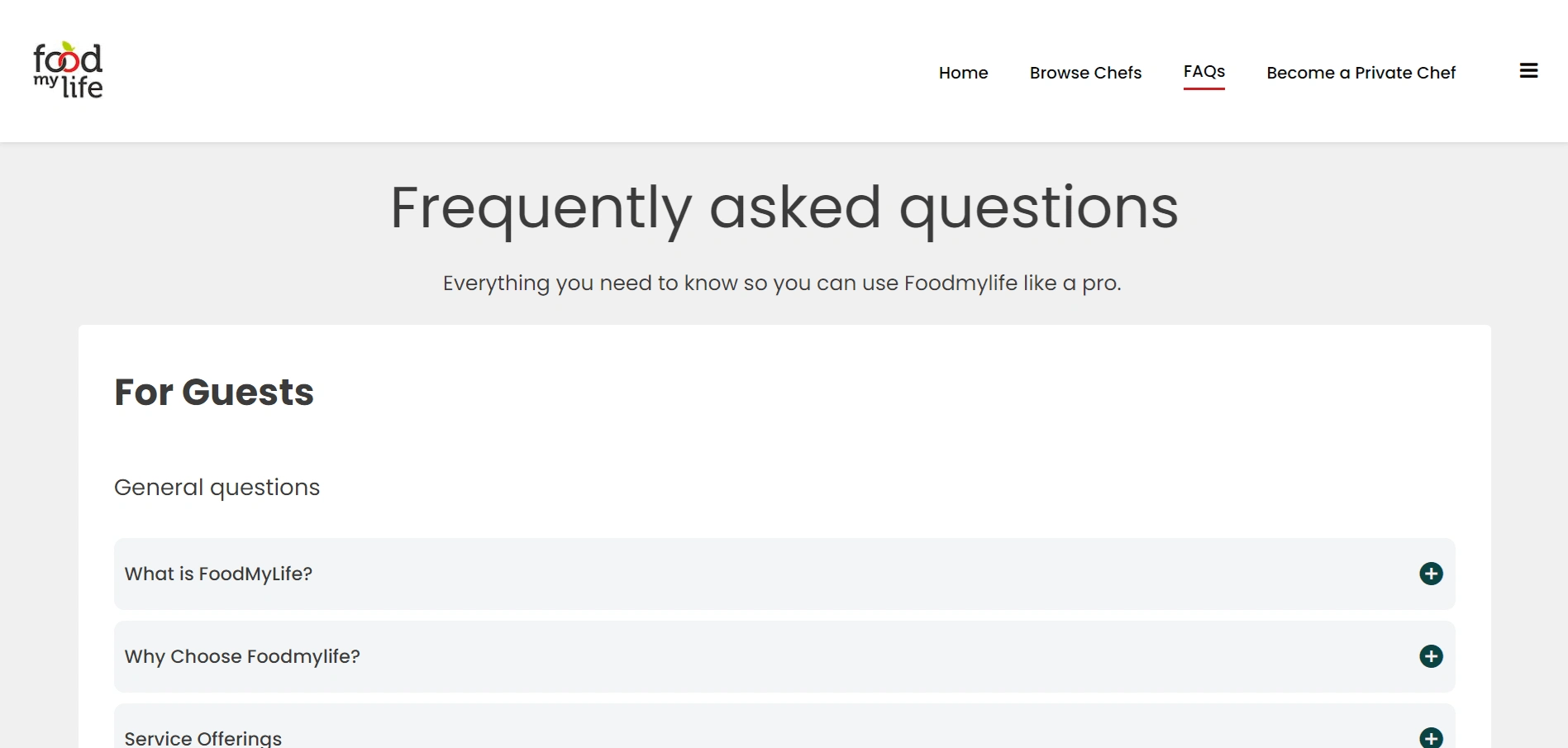The image size is (1568, 748).
Task: Click the plus icon for Service Offerings
Action: coord(1431,737)
